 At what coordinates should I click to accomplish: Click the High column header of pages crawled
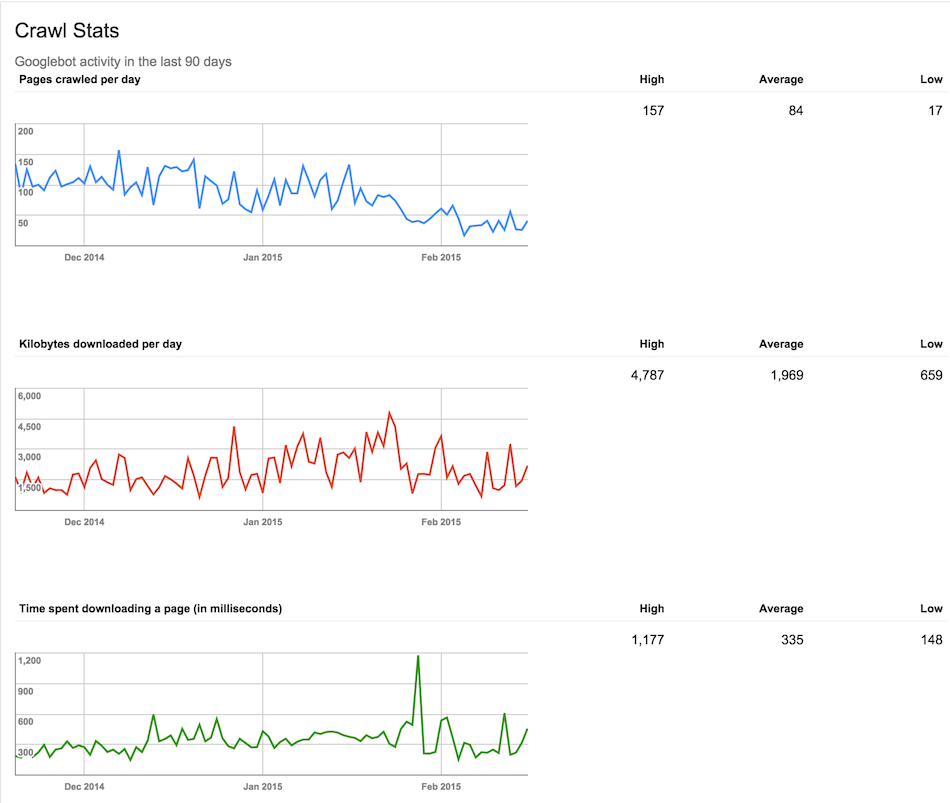point(652,79)
